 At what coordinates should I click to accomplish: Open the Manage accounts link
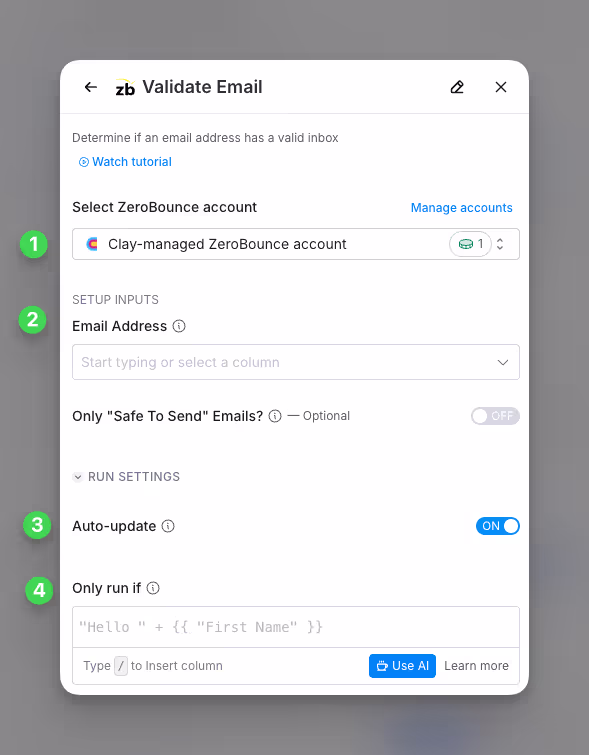461,208
